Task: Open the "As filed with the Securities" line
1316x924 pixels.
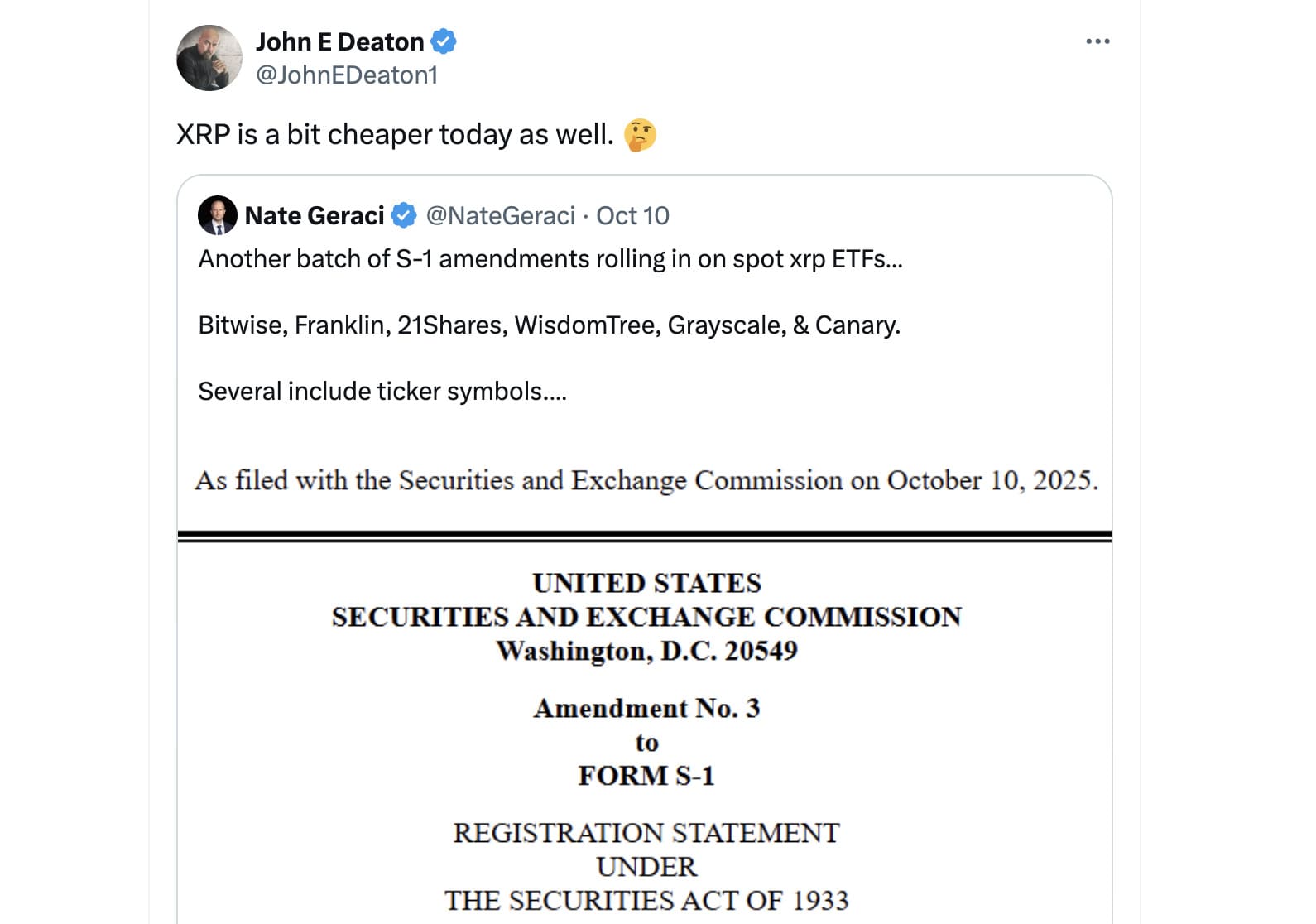Action: click(x=646, y=481)
